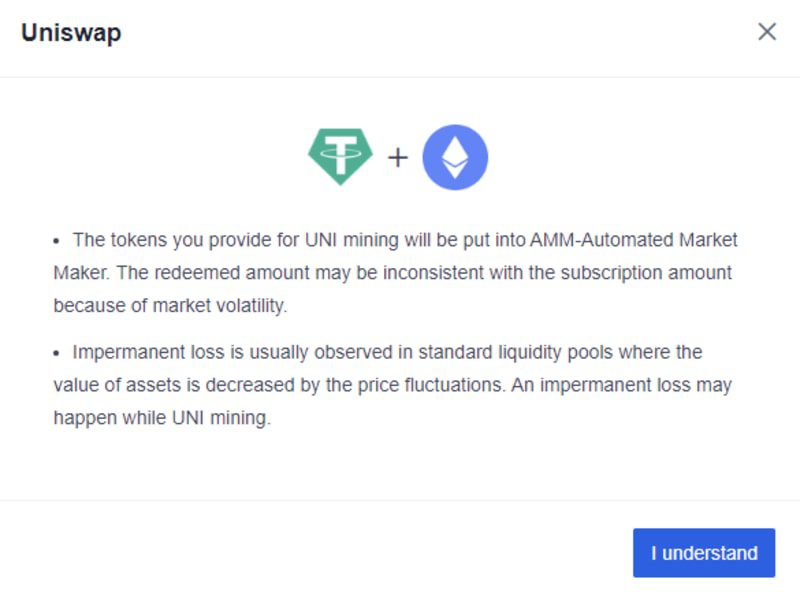Click the first bullet point dot
800x594 pixels.
coord(57,241)
